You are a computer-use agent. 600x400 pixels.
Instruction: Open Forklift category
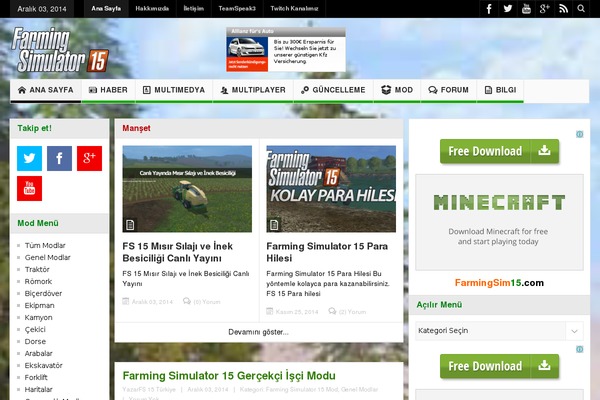pyautogui.click(x=36, y=377)
